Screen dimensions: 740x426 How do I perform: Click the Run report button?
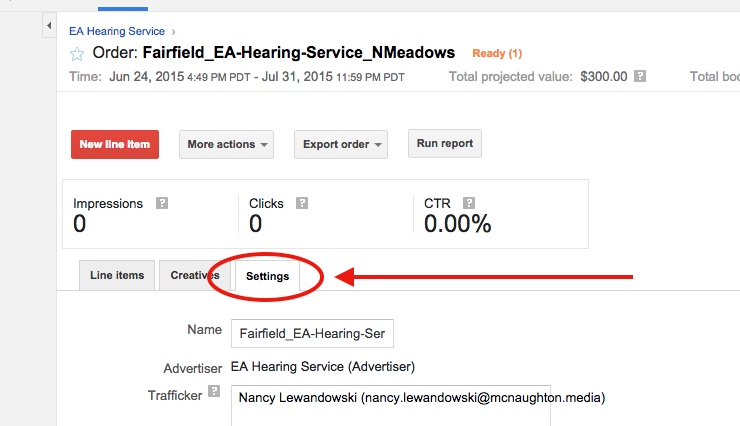[x=445, y=143]
